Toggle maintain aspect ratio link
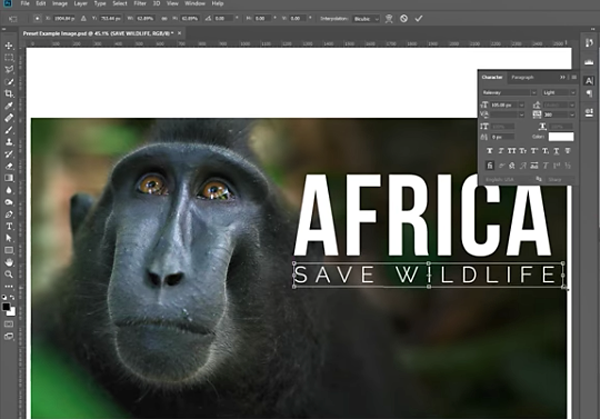 tap(164, 18)
